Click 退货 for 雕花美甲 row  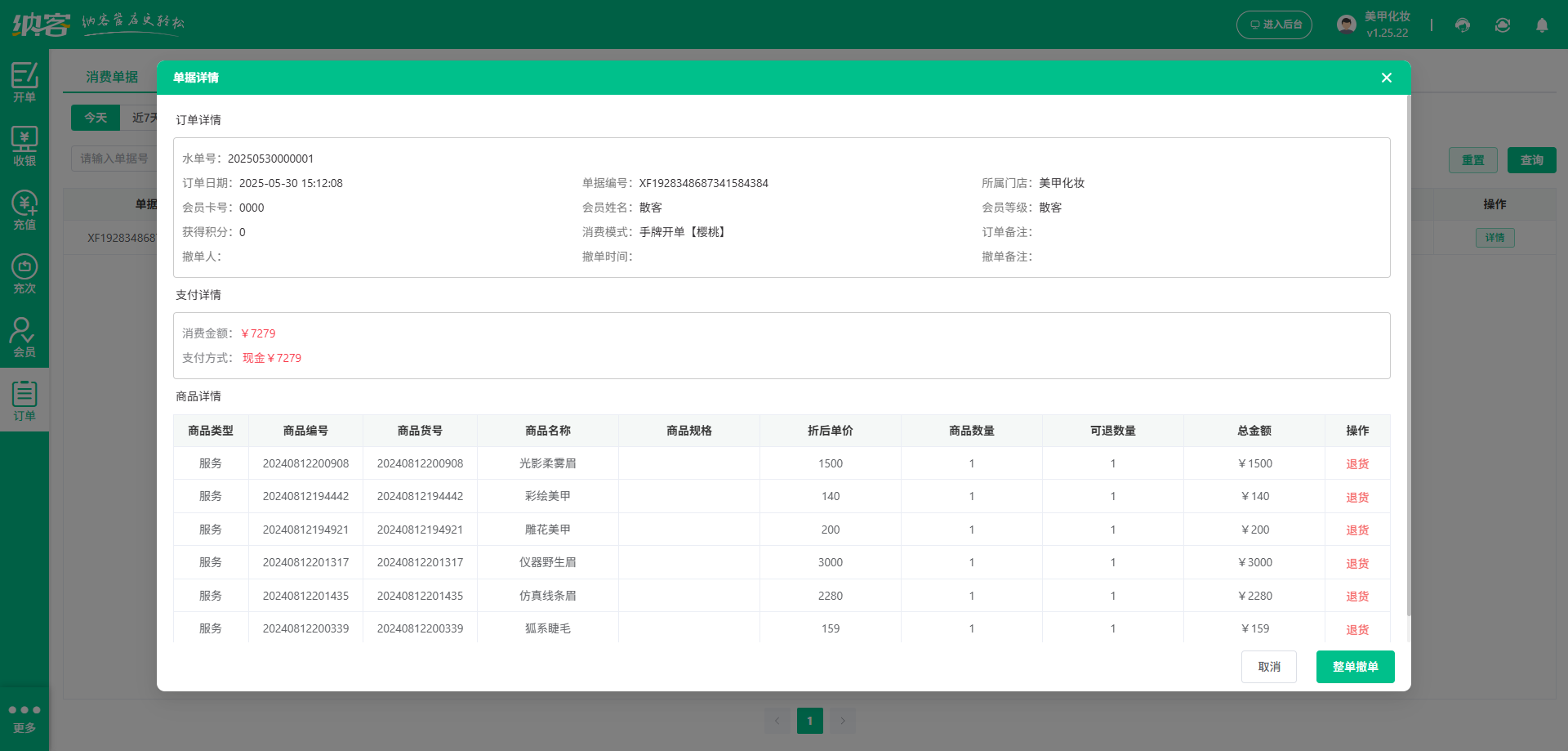(1357, 530)
